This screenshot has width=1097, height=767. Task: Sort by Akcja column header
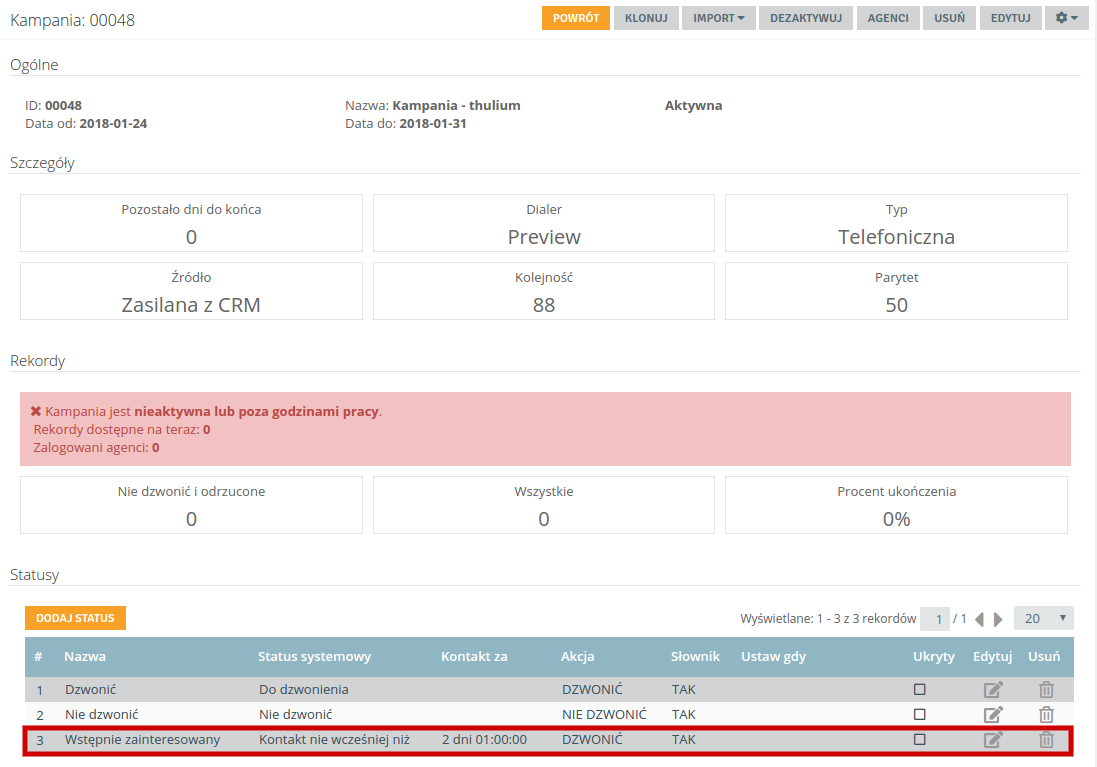[577, 656]
